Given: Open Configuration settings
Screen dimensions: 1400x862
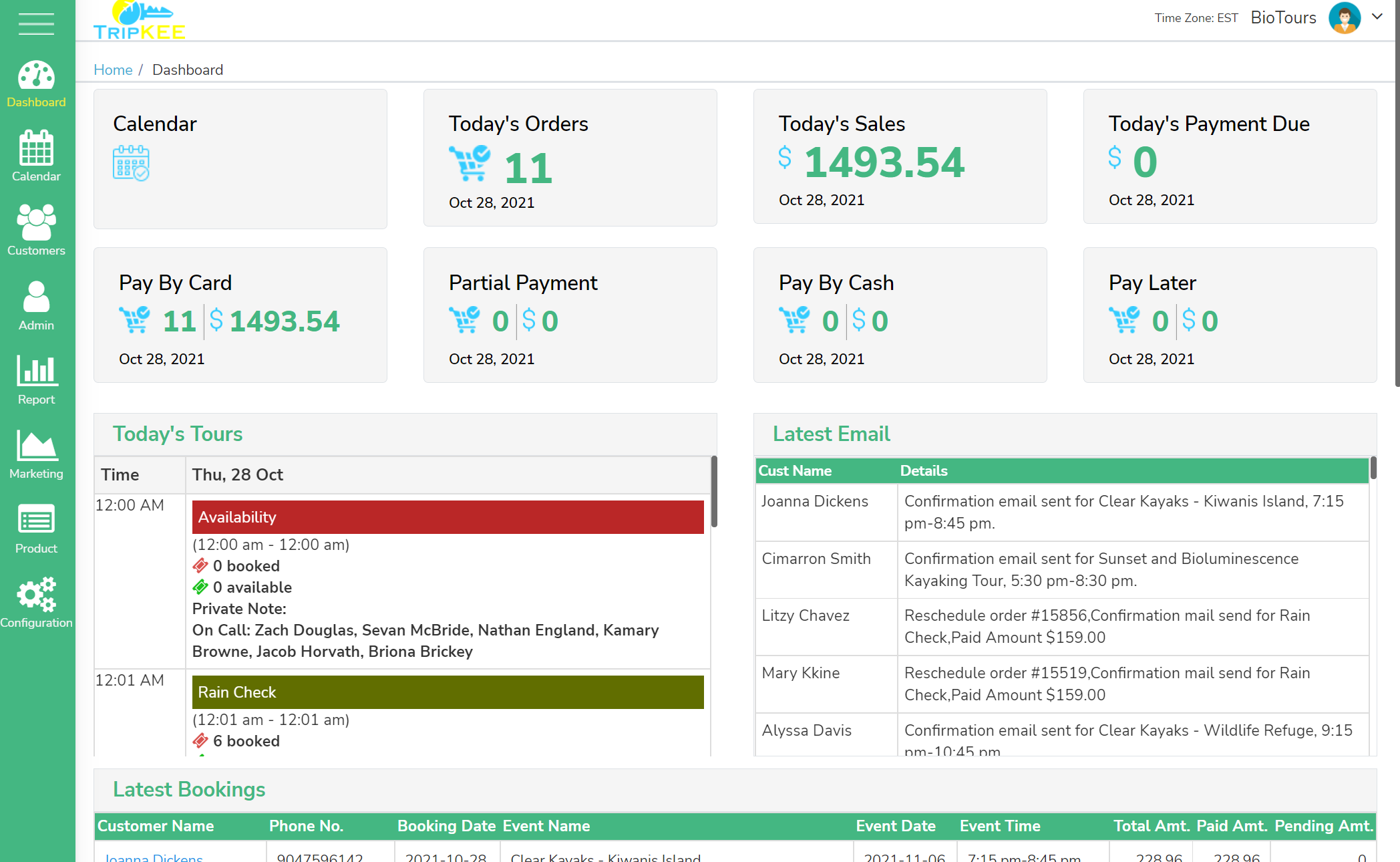Looking at the screenshot, I should [x=37, y=603].
